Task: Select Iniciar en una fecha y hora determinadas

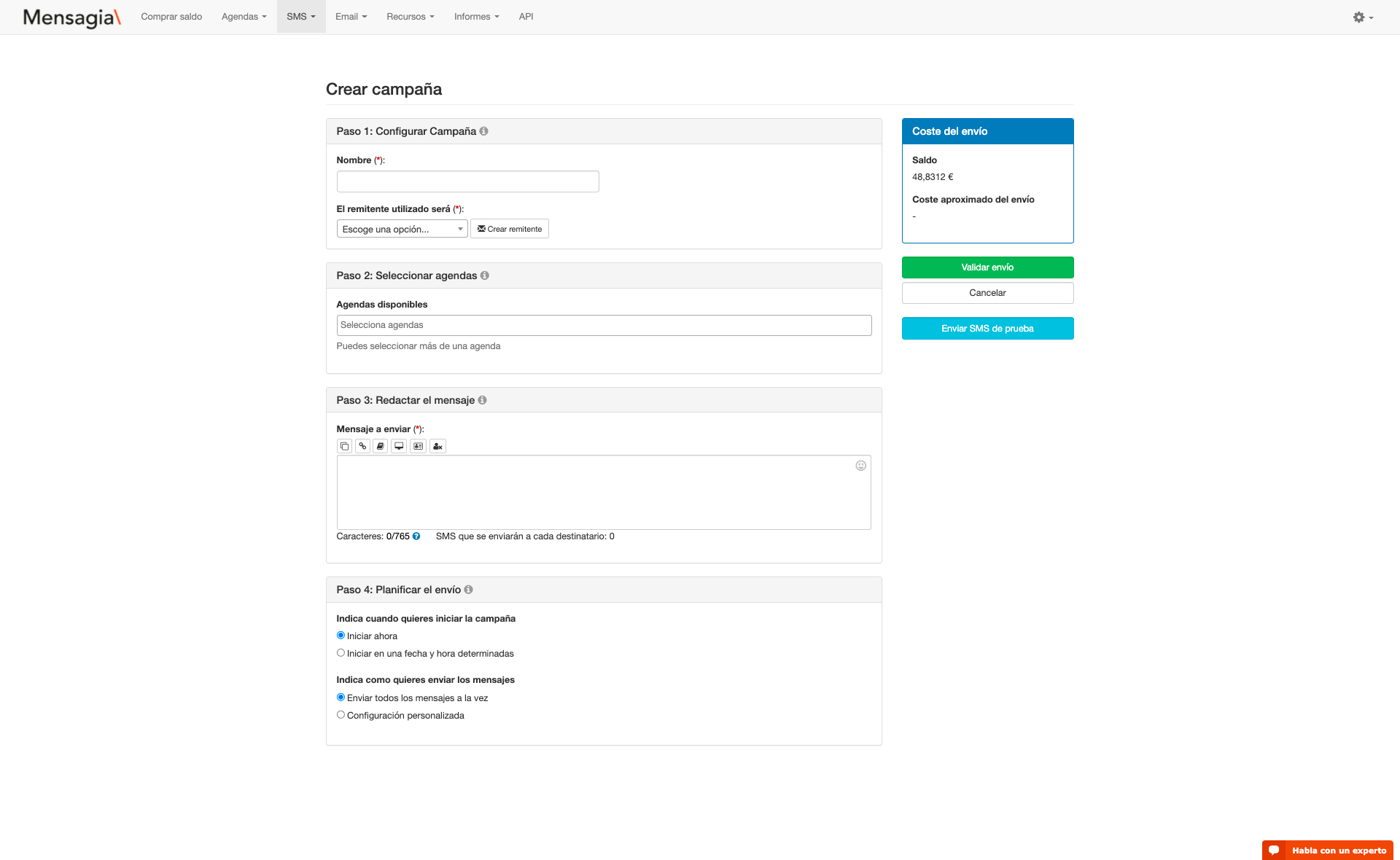Action: (340, 652)
